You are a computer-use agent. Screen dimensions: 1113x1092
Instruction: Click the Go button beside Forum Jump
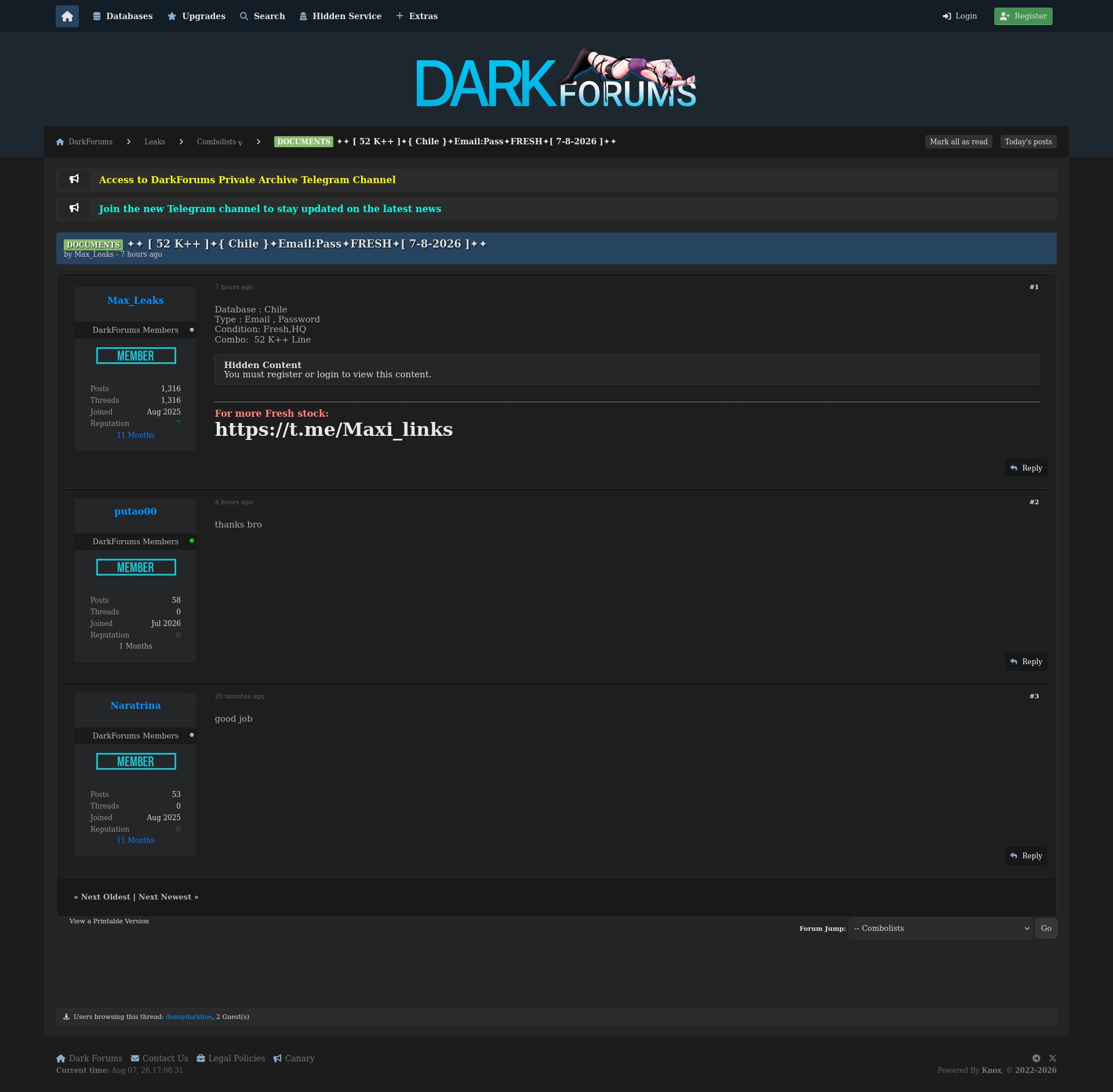1046,929
